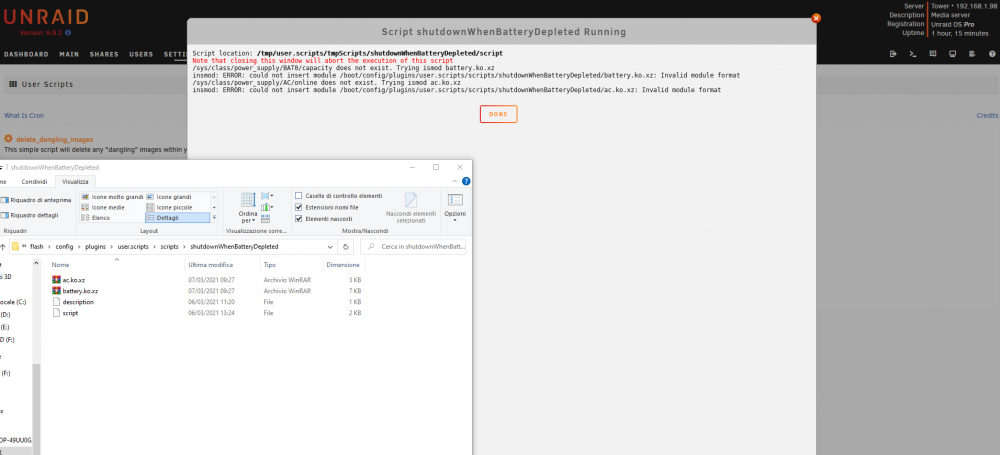Expand the layout gallery's more arrow
This screenshot has height=455, width=1000.
point(214,218)
